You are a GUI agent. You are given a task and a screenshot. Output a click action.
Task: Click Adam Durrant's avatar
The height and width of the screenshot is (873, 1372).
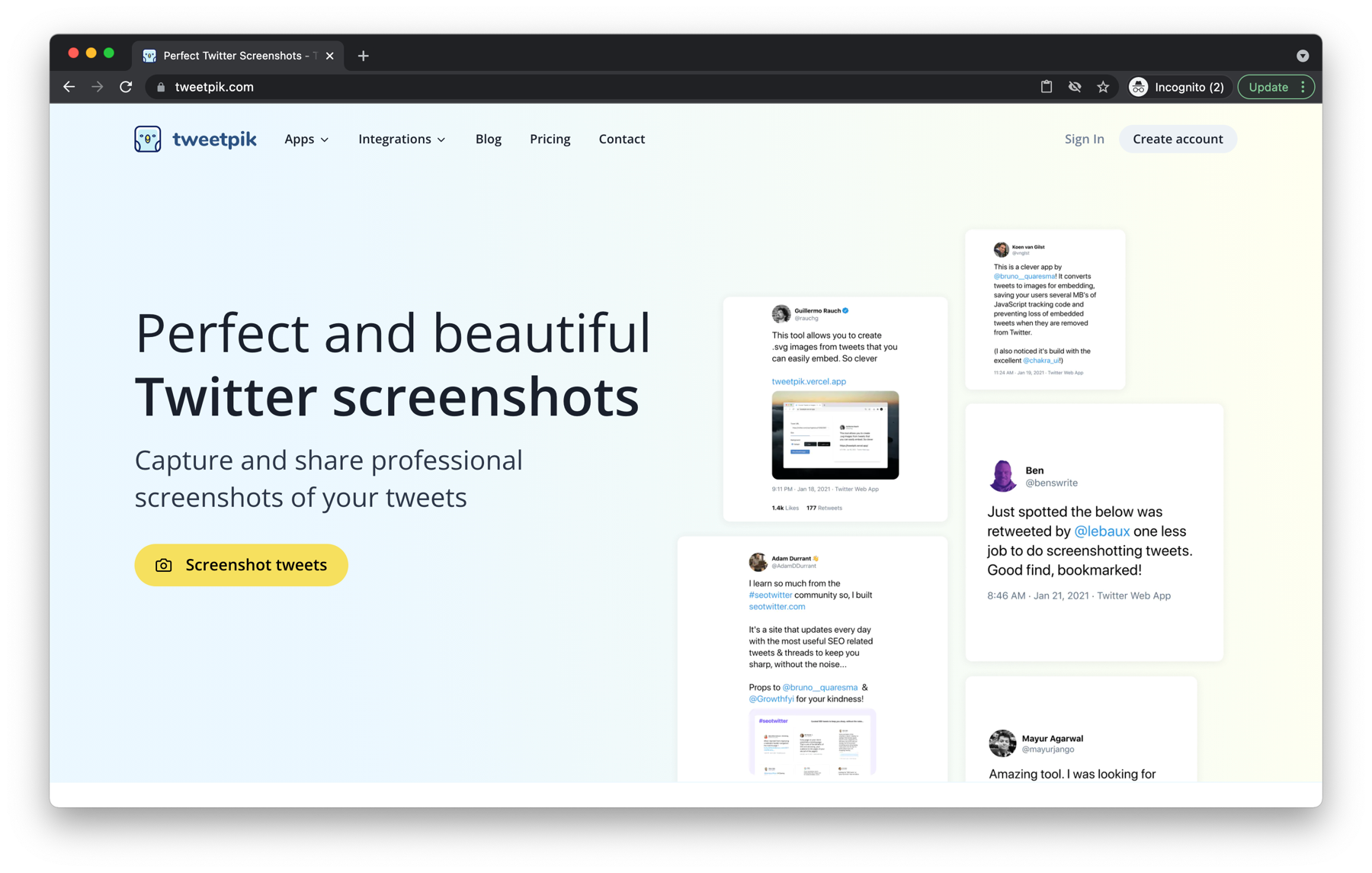pyautogui.click(x=758, y=562)
